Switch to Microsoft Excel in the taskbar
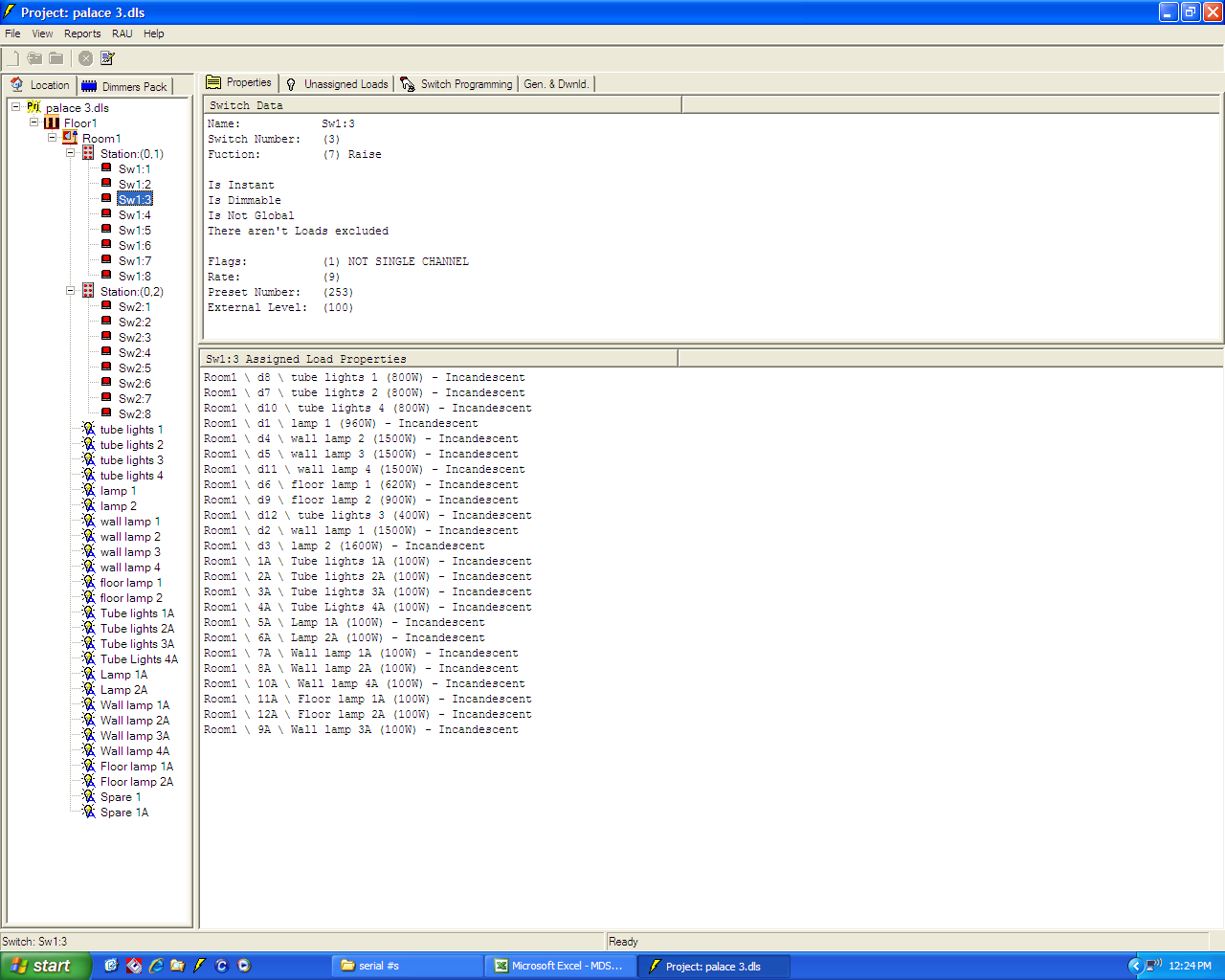 [557, 966]
